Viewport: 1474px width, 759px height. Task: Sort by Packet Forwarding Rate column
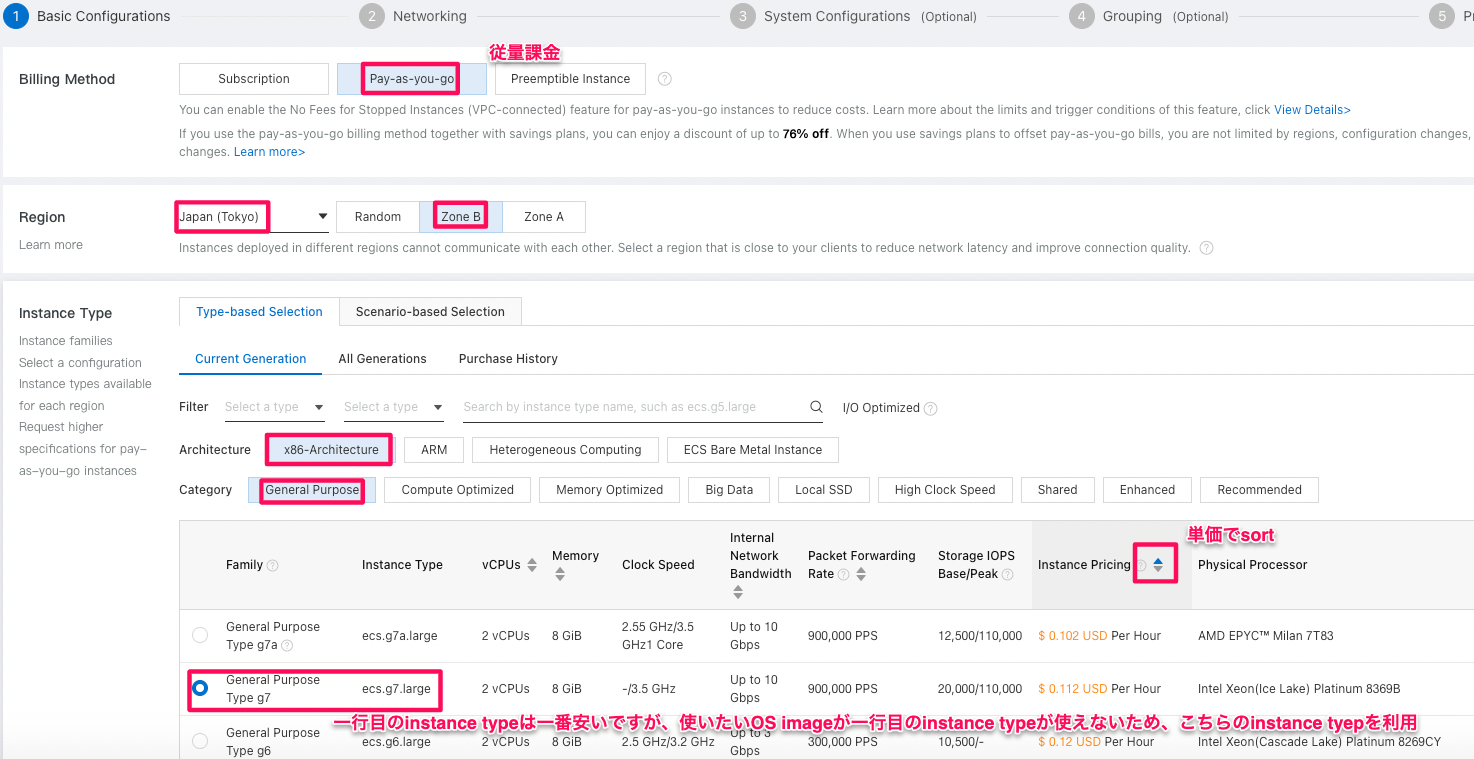[861, 574]
